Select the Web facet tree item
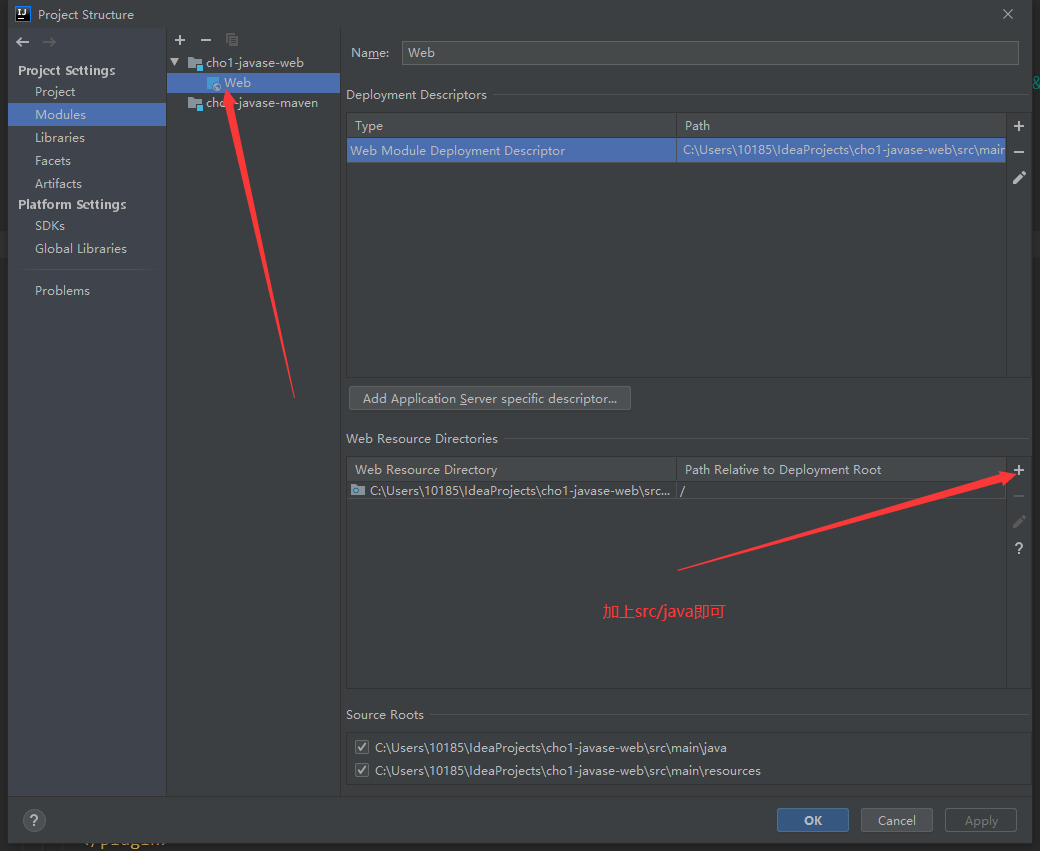Screen dimensions: 1040x851 coord(237,83)
